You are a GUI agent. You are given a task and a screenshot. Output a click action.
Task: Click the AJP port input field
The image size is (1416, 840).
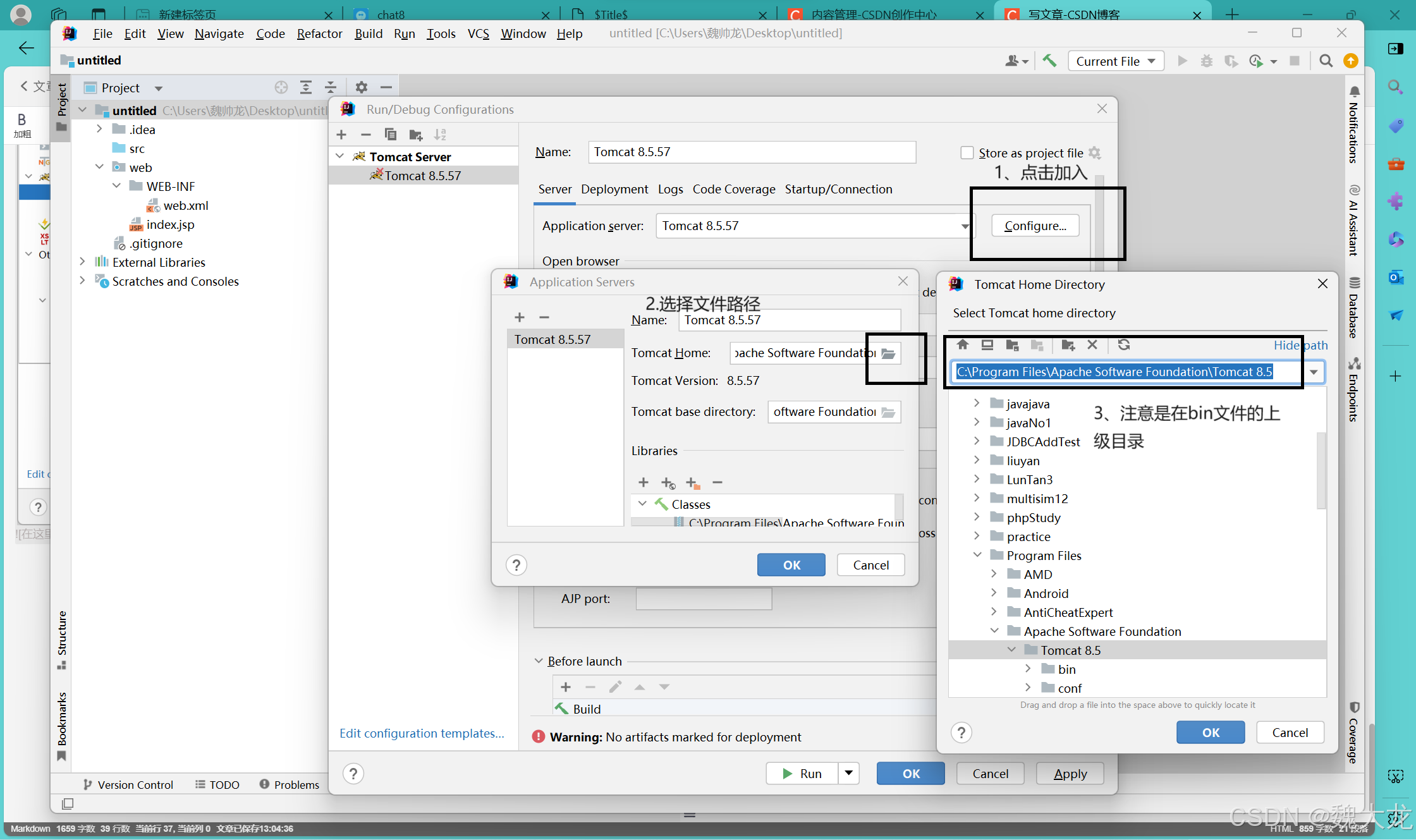click(x=704, y=599)
